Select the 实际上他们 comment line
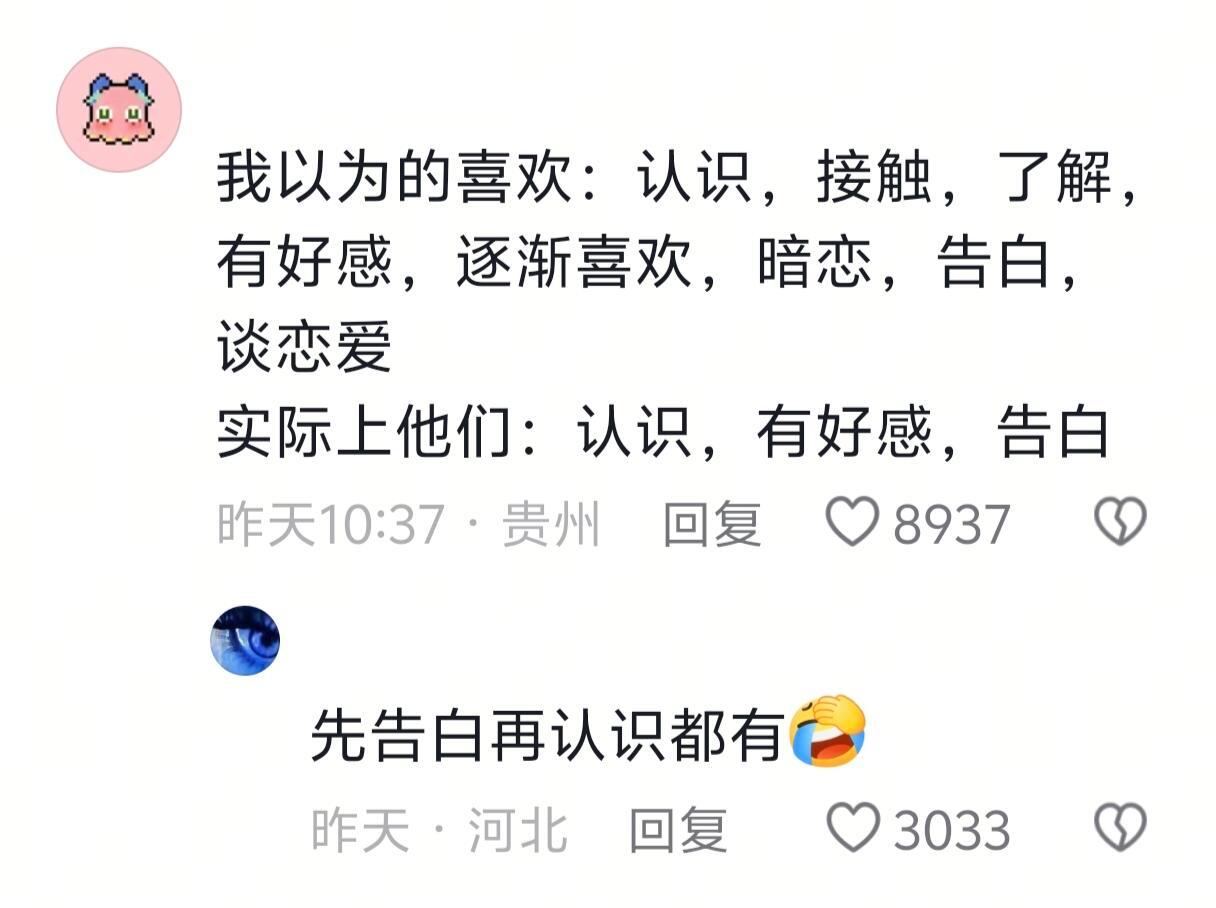The height and width of the screenshot is (908, 1216). click(664, 433)
